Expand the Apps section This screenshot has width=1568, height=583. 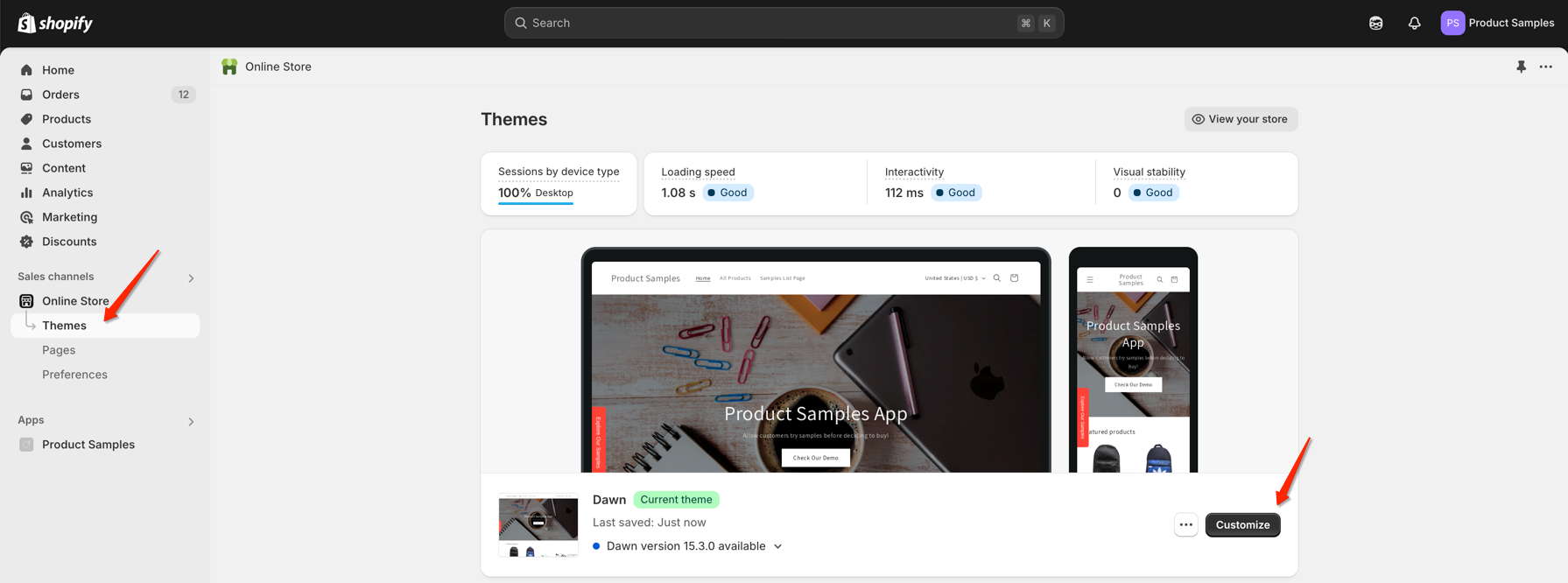pyautogui.click(x=191, y=422)
